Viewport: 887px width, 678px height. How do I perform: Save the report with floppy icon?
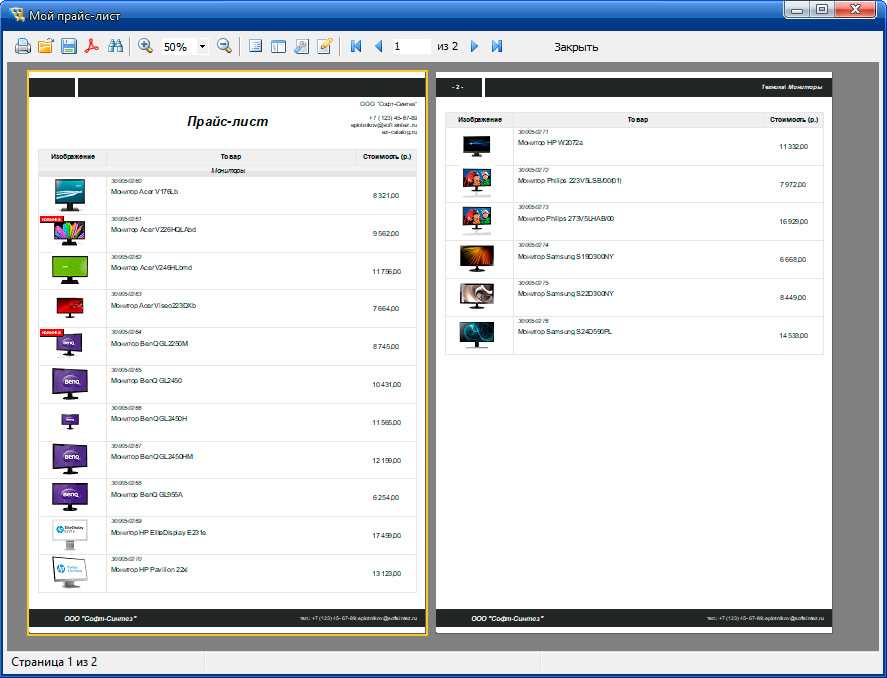pyautogui.click(x=68, y=46)
